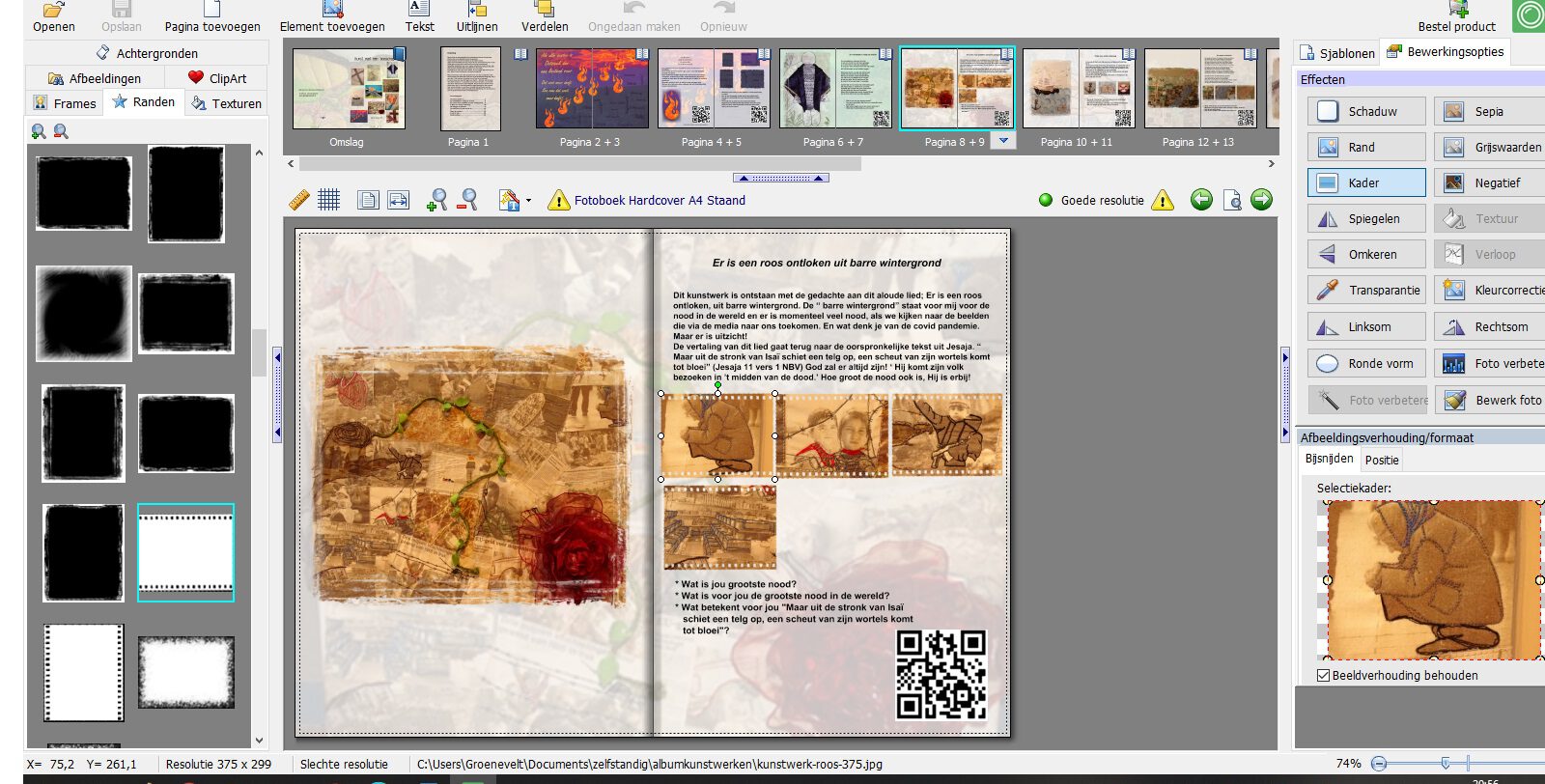Viewport: 1545px width, 784px height.
Task: Switch to Afbeeldingen tab
Action: (95, 78)
